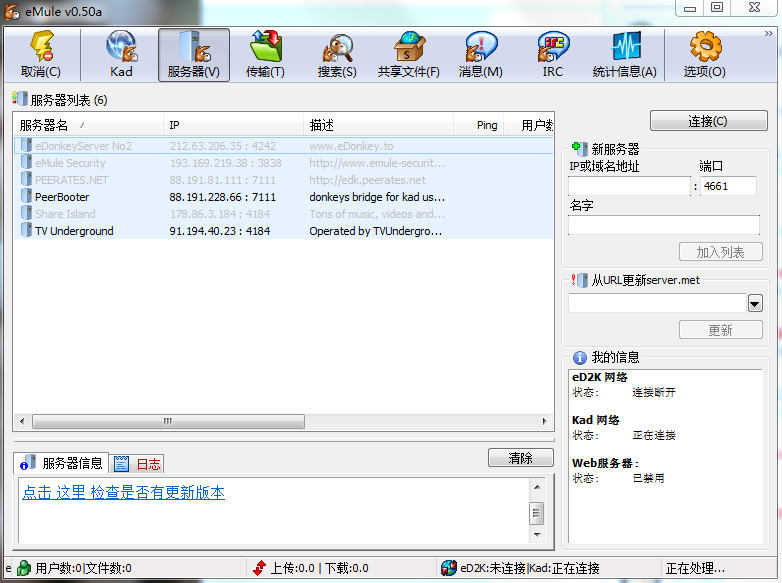Open the Kad network page
The width and height of the screenshot is (782, 583).
(121, 54)
